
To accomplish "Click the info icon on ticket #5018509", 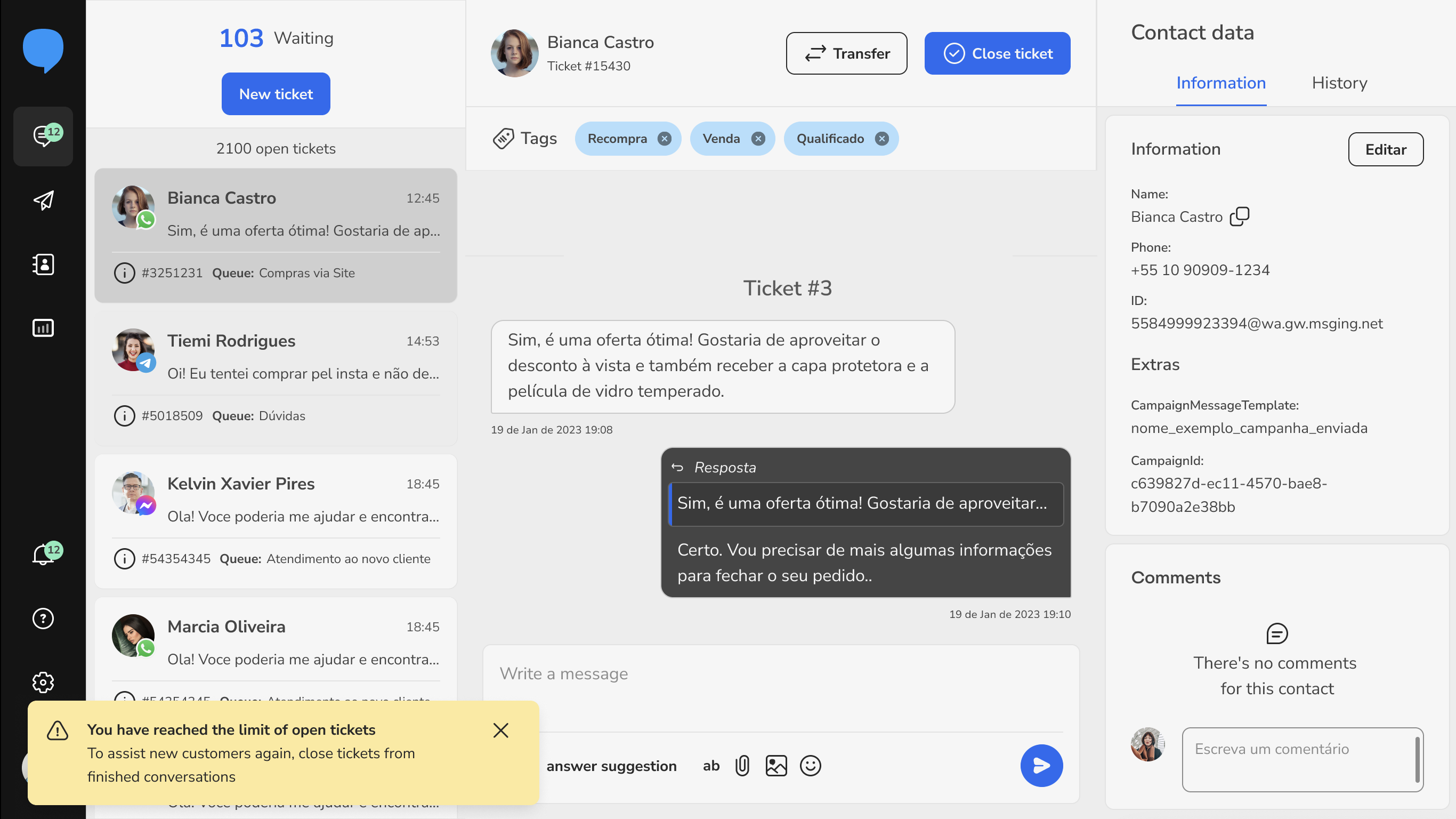I will point(124,416).
